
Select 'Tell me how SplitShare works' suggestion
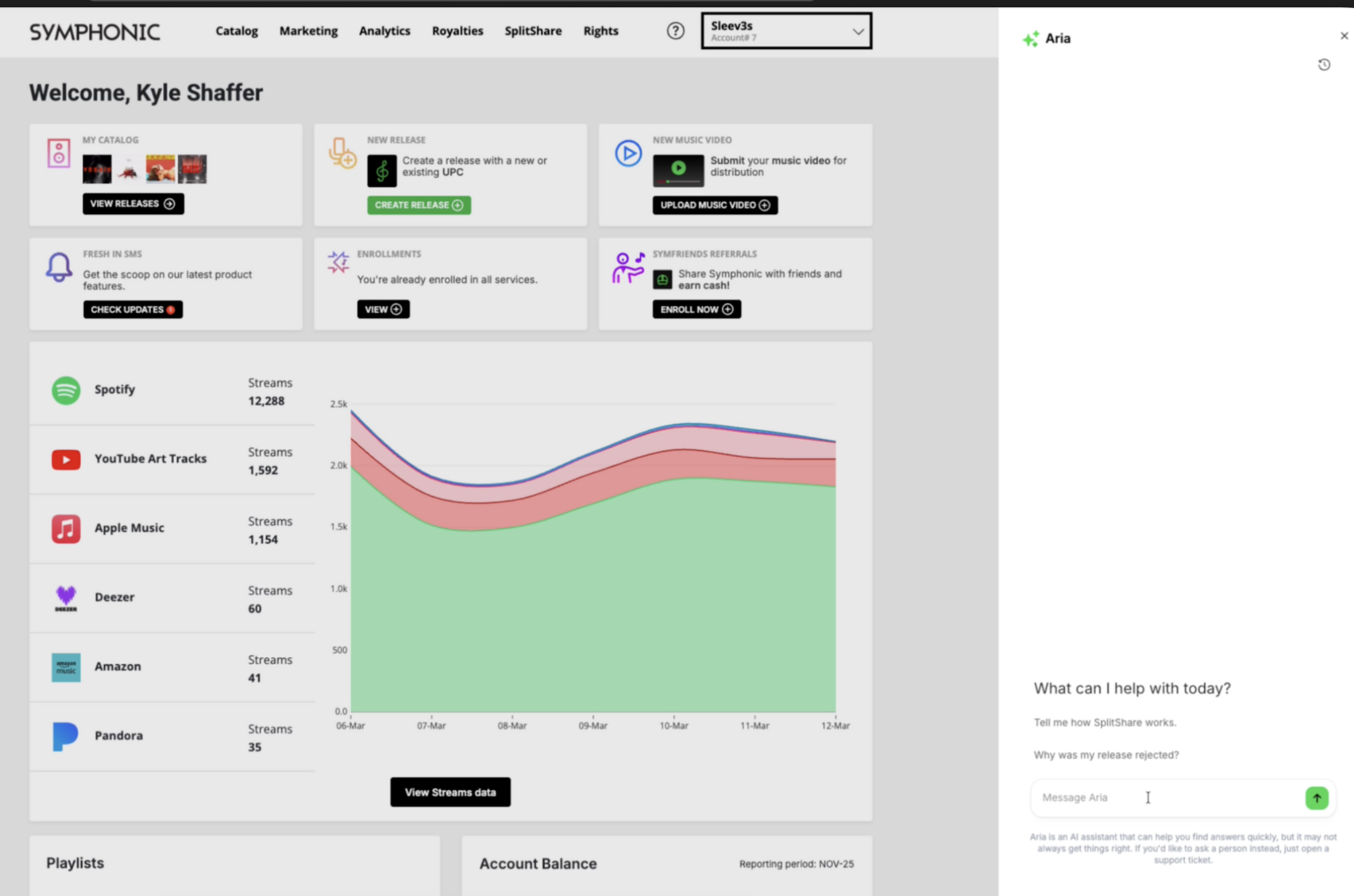point(1105,722)
